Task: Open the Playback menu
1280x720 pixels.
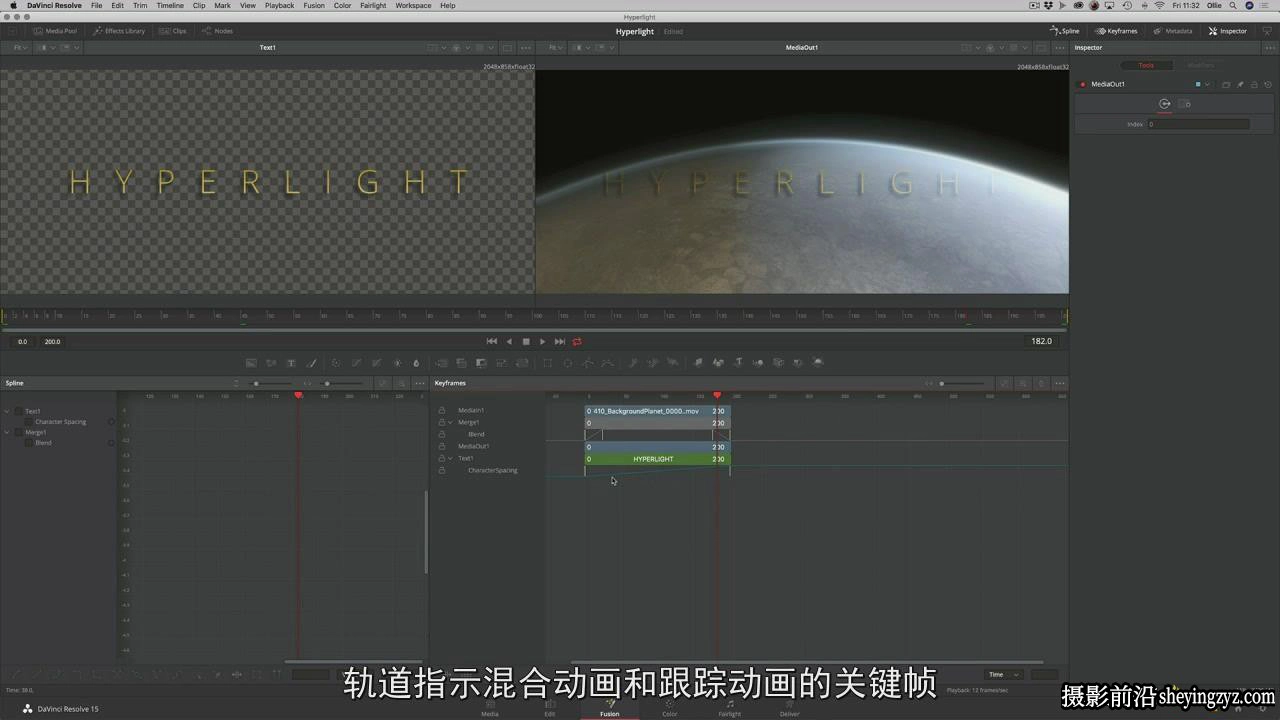Action: (x=279, y=5)
